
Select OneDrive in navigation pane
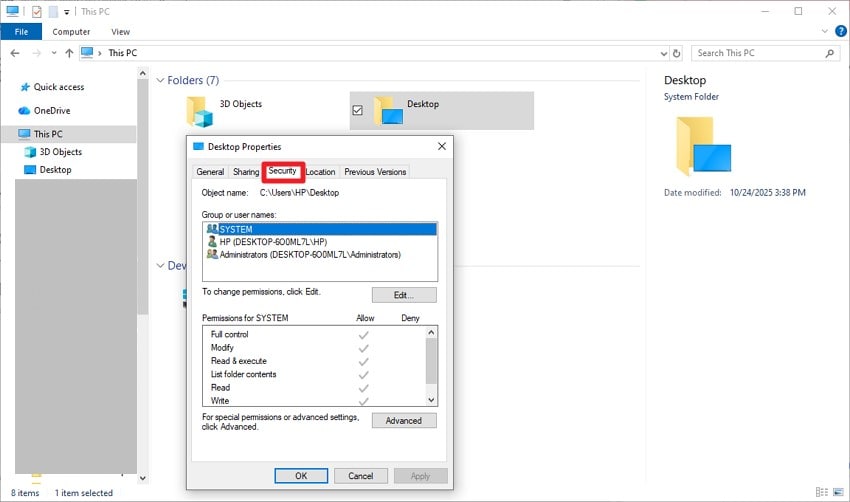(x=51, y=111)
